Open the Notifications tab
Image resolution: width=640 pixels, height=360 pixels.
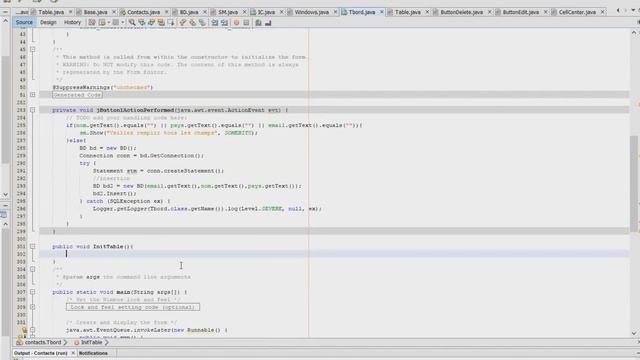coord(93,353)
